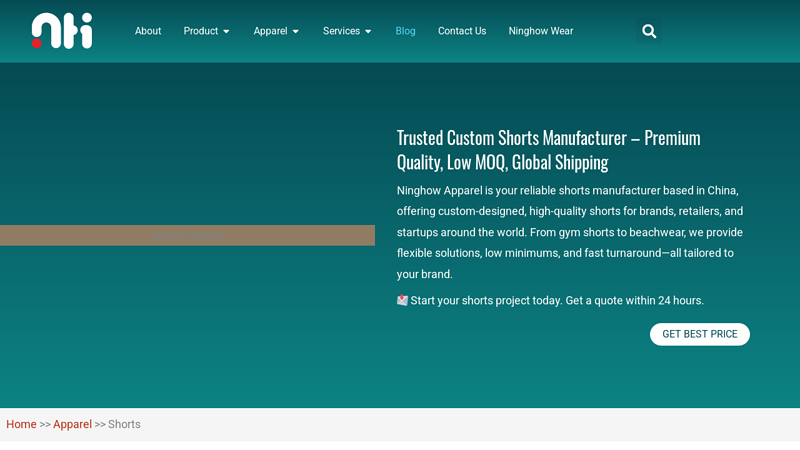Open the Ninghow Wear nav link

[540, 31]
